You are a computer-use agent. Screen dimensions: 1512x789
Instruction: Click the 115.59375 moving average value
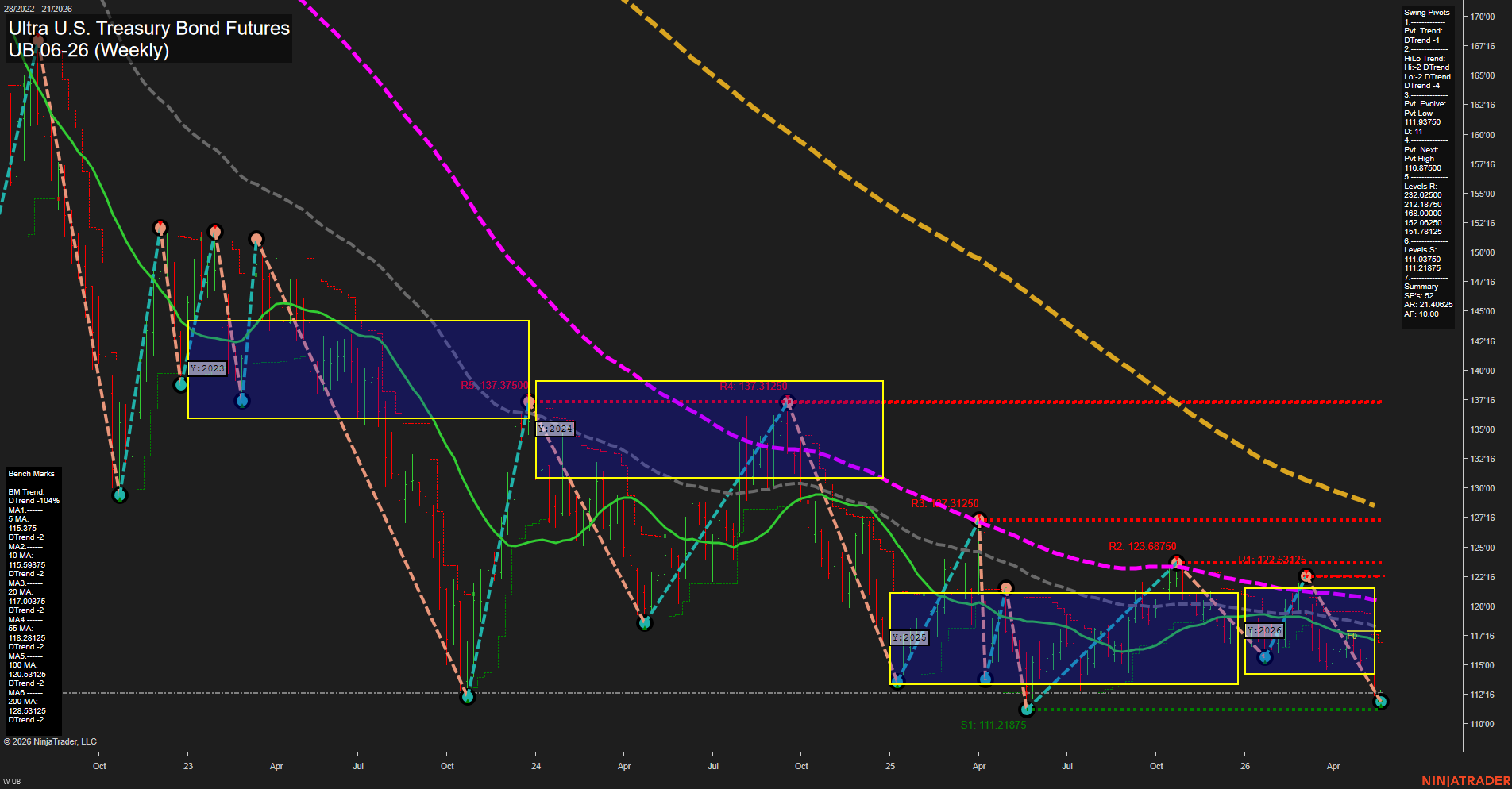pyautogui.click(x=27, y=565)
